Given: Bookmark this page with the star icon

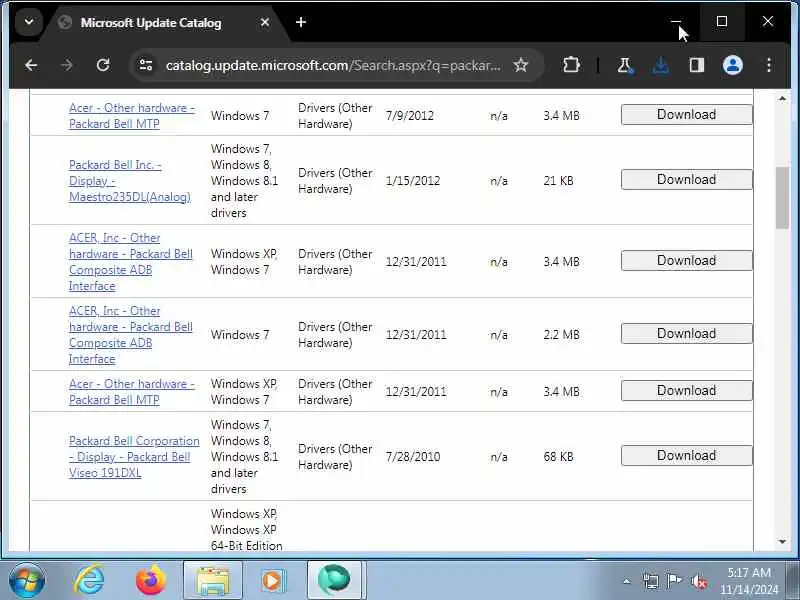Looking at the screenshot, I should pyautogui.click(x=520, y=65).
